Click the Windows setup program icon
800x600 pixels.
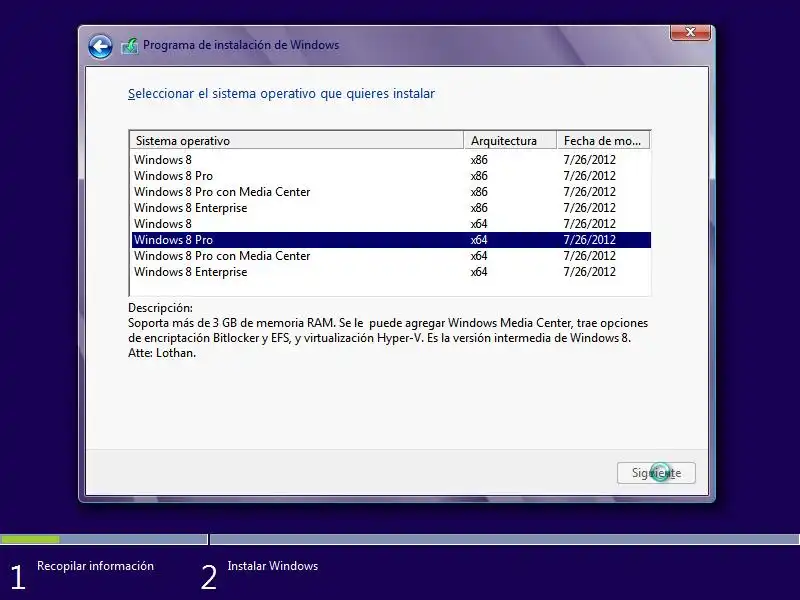tap(130, 46)
